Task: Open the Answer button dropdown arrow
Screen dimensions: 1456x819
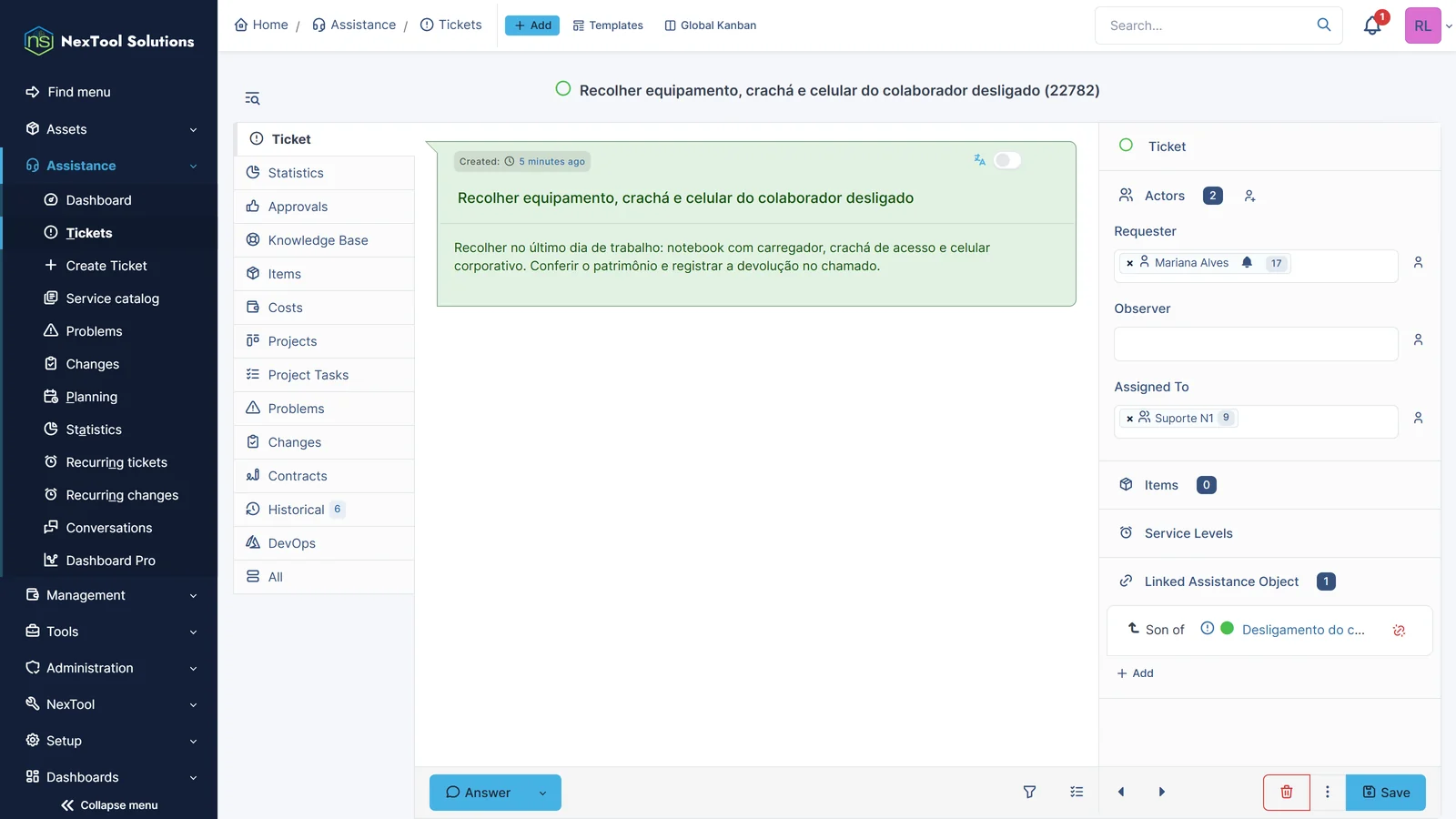Action: 543,794
